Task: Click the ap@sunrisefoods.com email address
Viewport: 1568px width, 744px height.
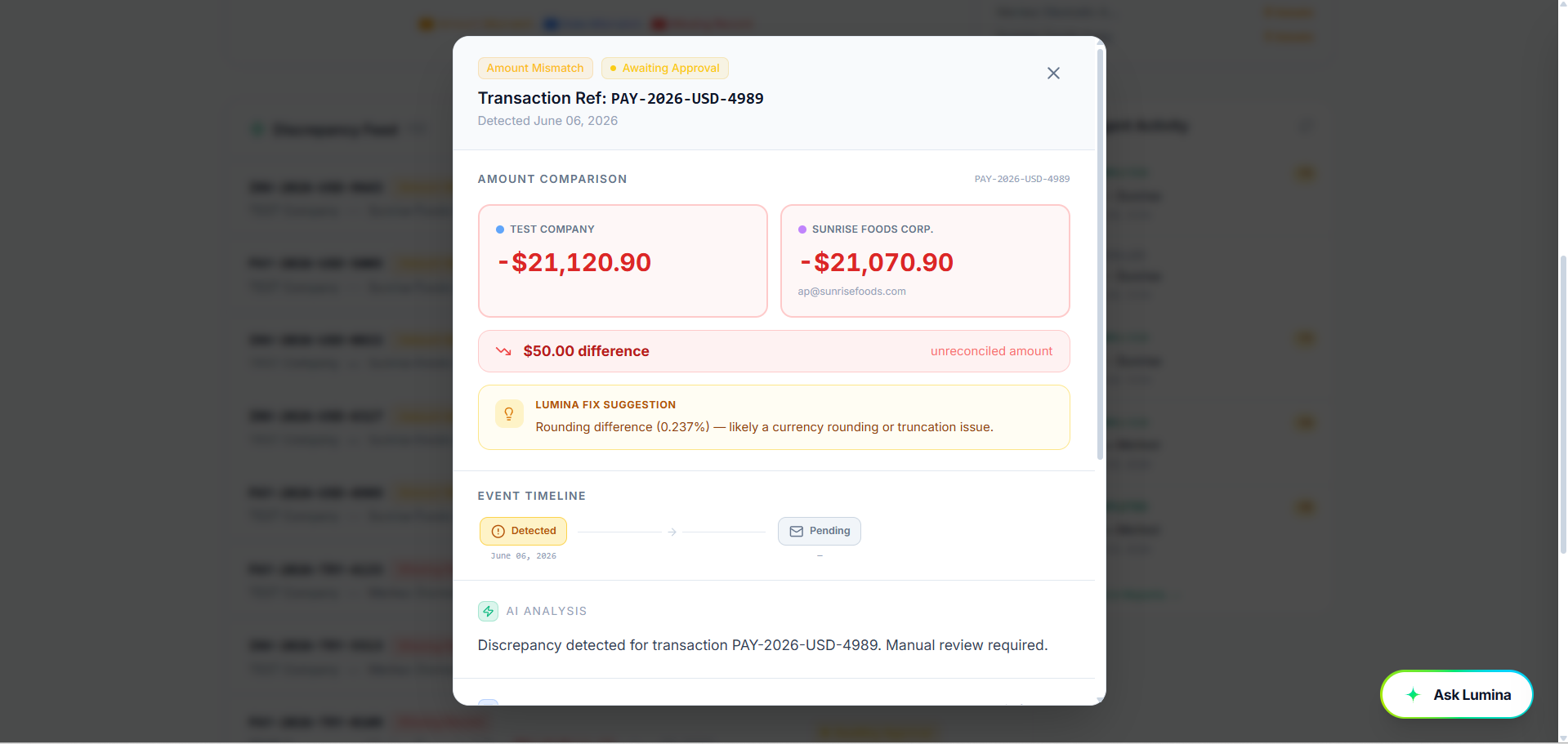Action: click(x=851, y=292)
